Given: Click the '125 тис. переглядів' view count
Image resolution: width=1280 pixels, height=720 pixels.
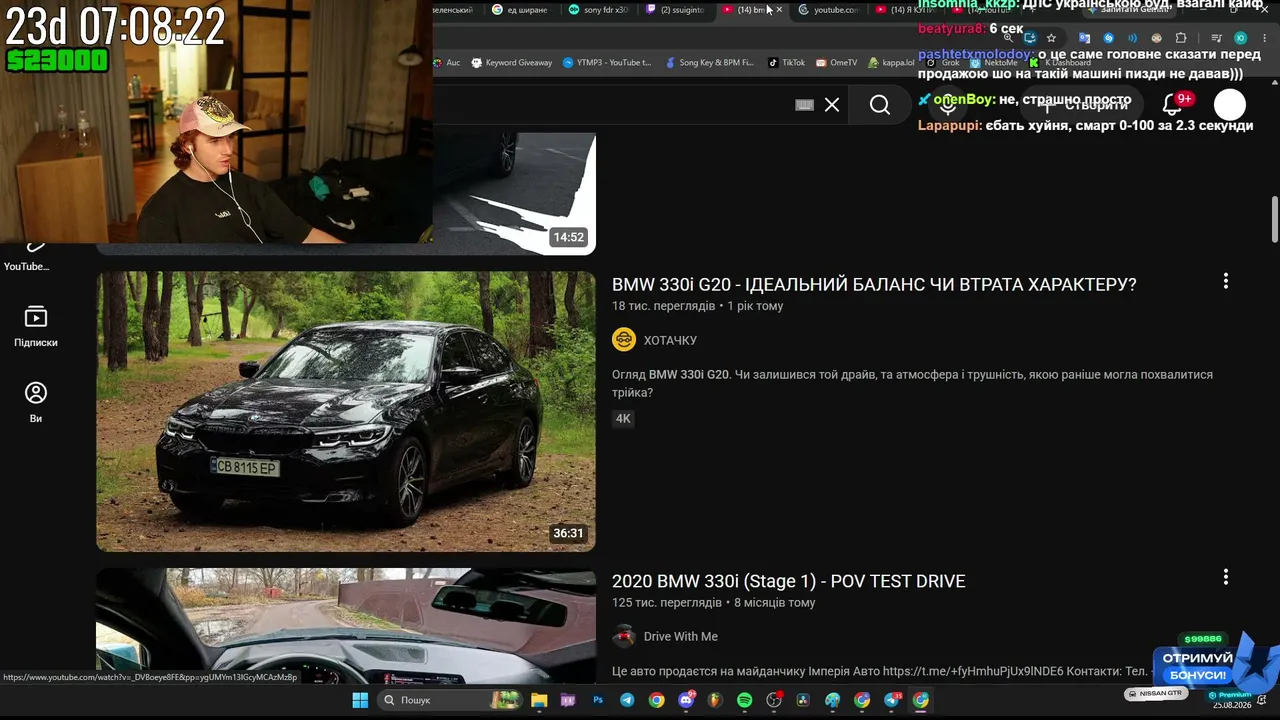Looking at the screenshot, I should 667,603.
